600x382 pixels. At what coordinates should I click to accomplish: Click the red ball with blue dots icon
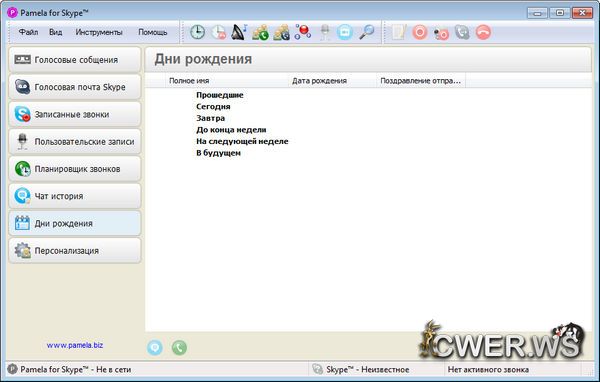[302, 32]
